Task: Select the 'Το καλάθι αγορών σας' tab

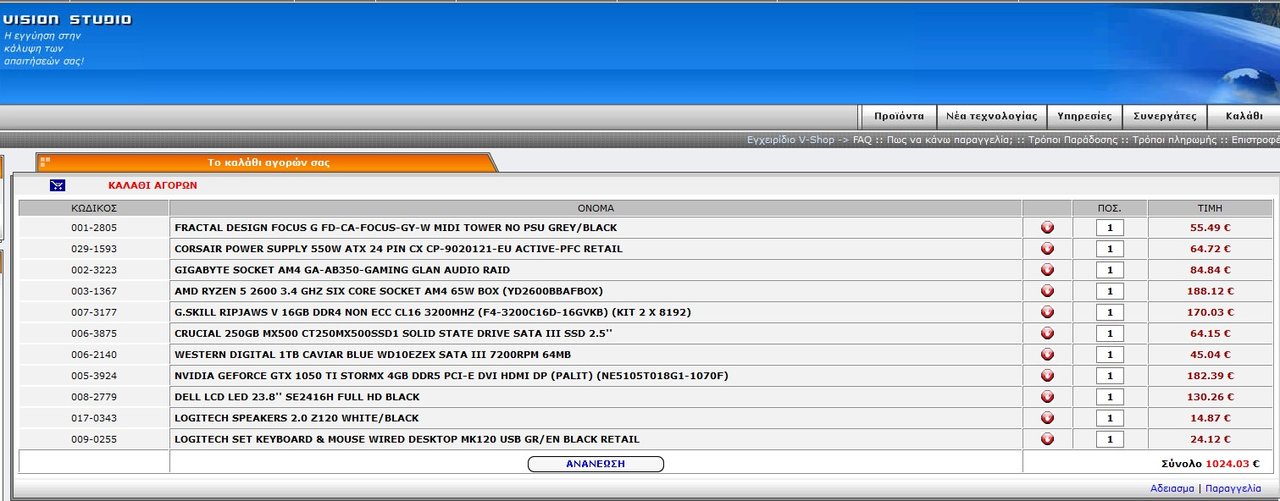Action: click(268, 162)
